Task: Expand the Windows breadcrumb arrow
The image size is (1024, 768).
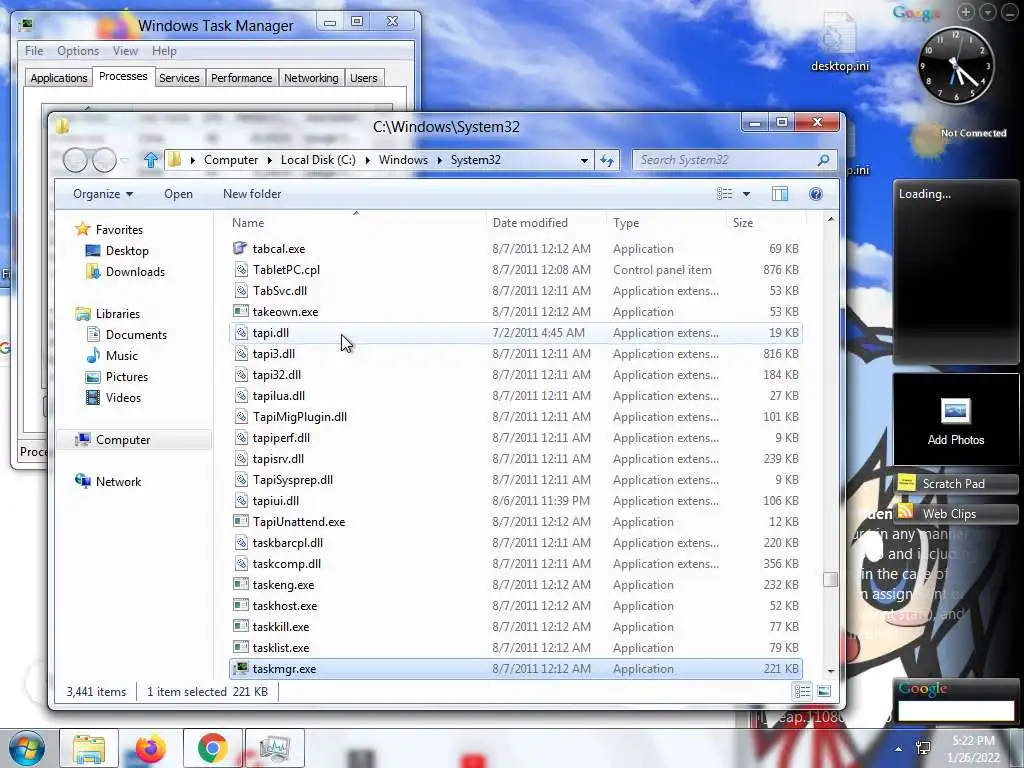Action: click(440, 160)
